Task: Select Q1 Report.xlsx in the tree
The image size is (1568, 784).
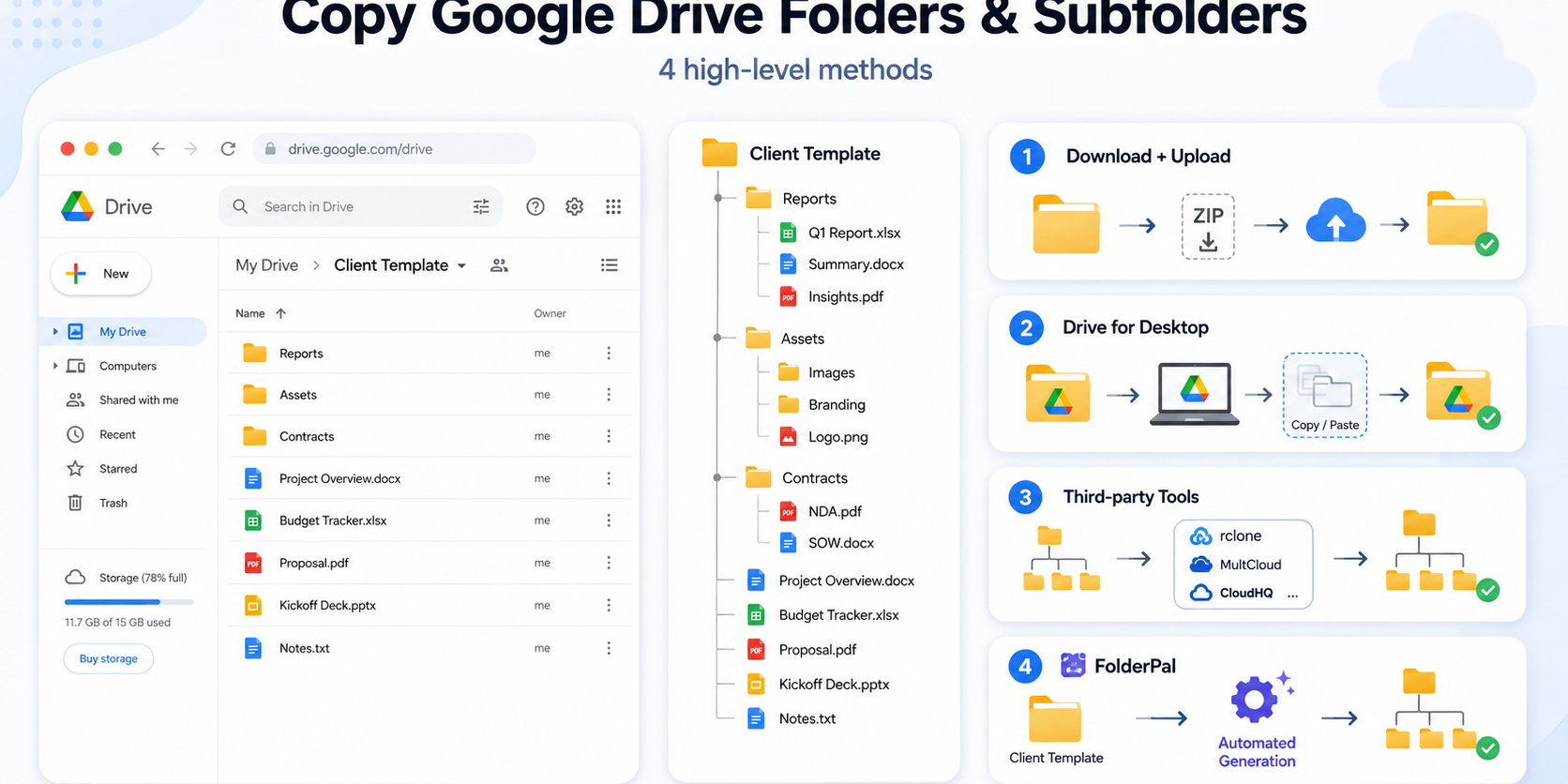Action: pos(840,233)
